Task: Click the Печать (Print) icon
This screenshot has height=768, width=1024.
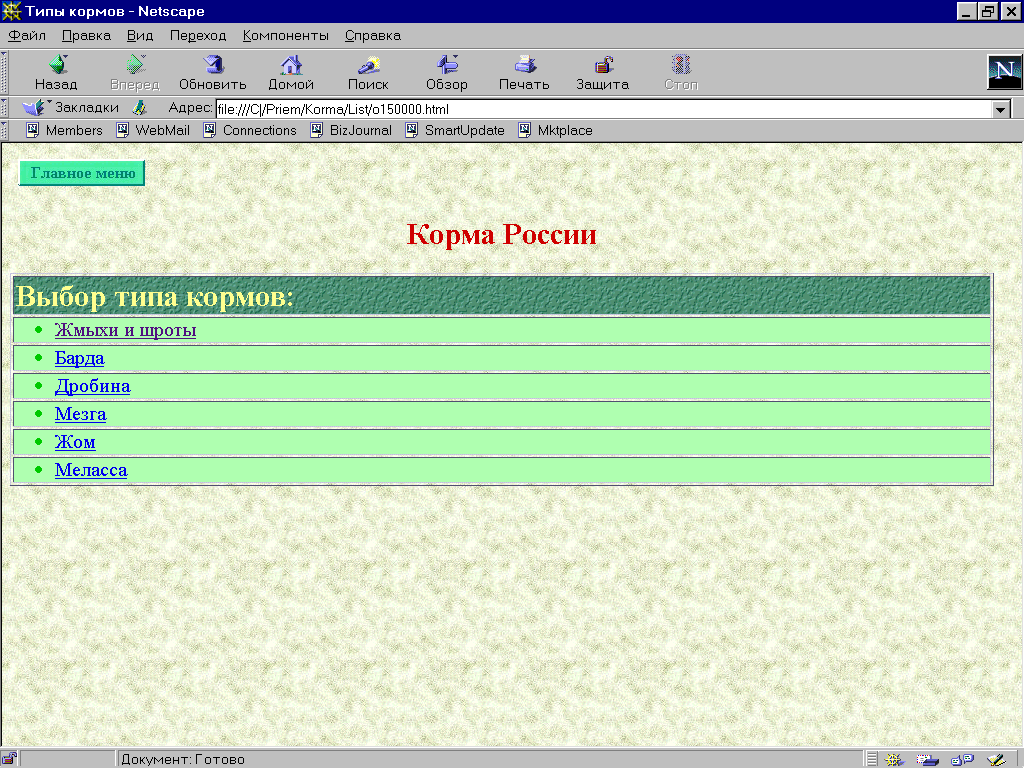Action: 524,66
